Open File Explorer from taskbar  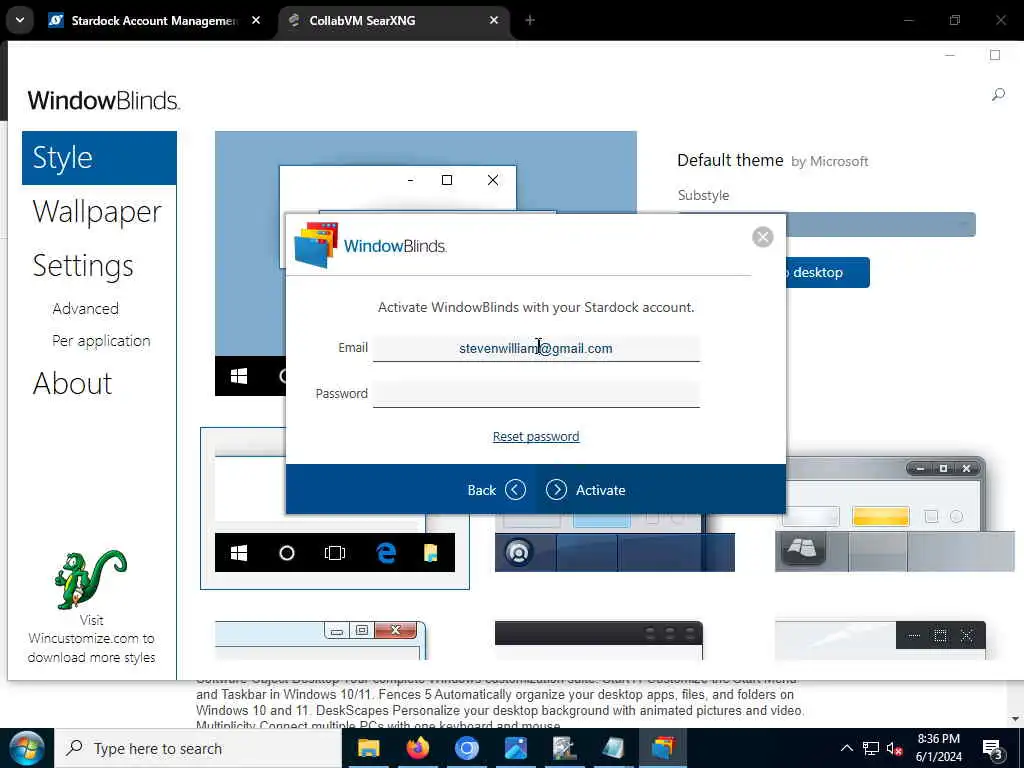(368, 748)
